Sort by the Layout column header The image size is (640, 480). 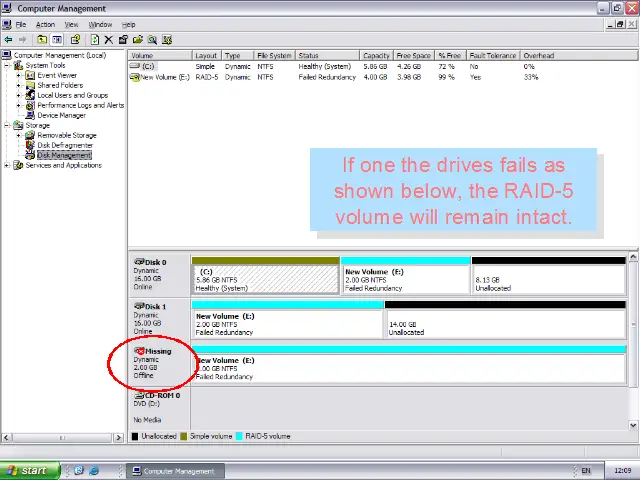point(207,56)
